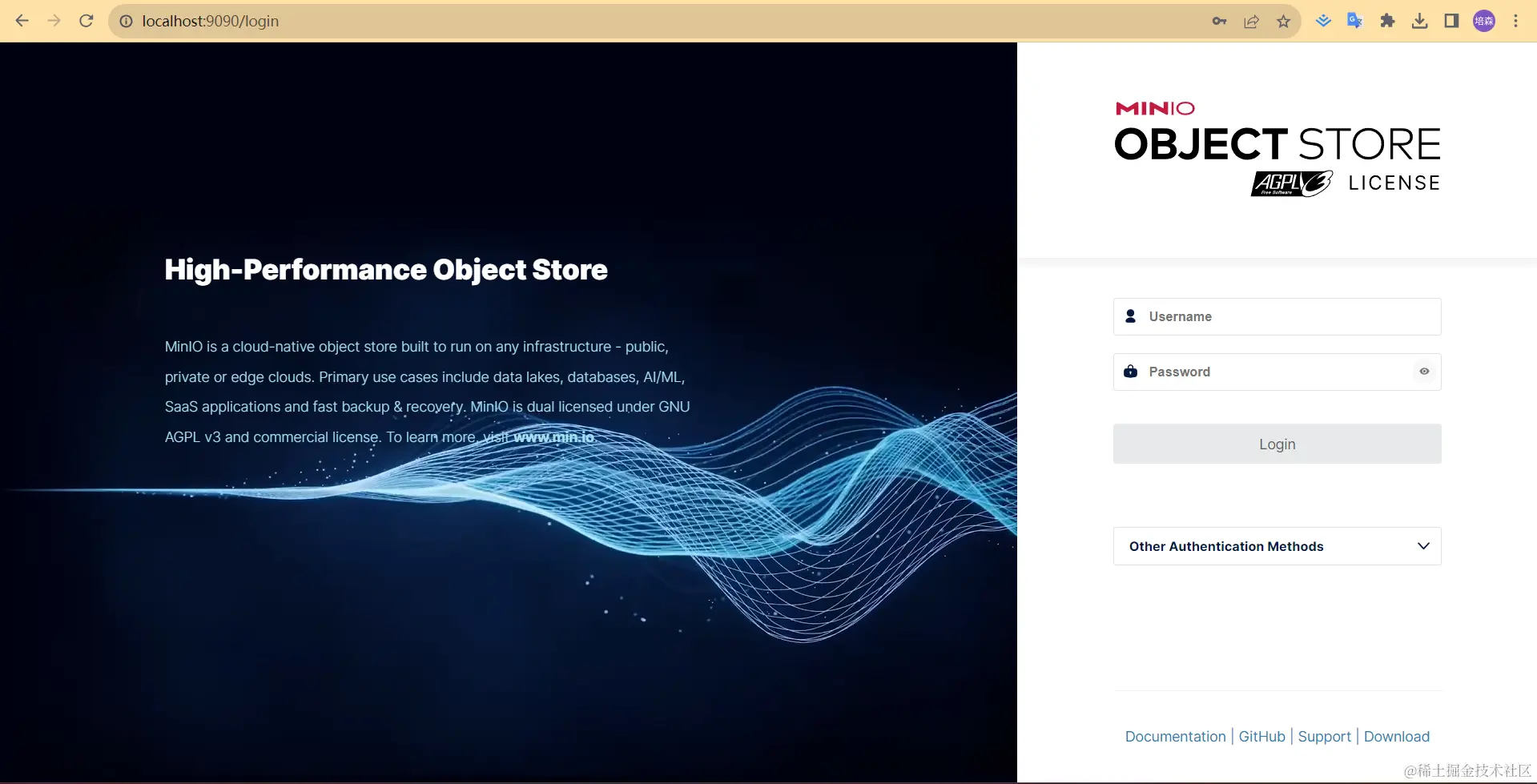Open the Documentation link

1175,737
